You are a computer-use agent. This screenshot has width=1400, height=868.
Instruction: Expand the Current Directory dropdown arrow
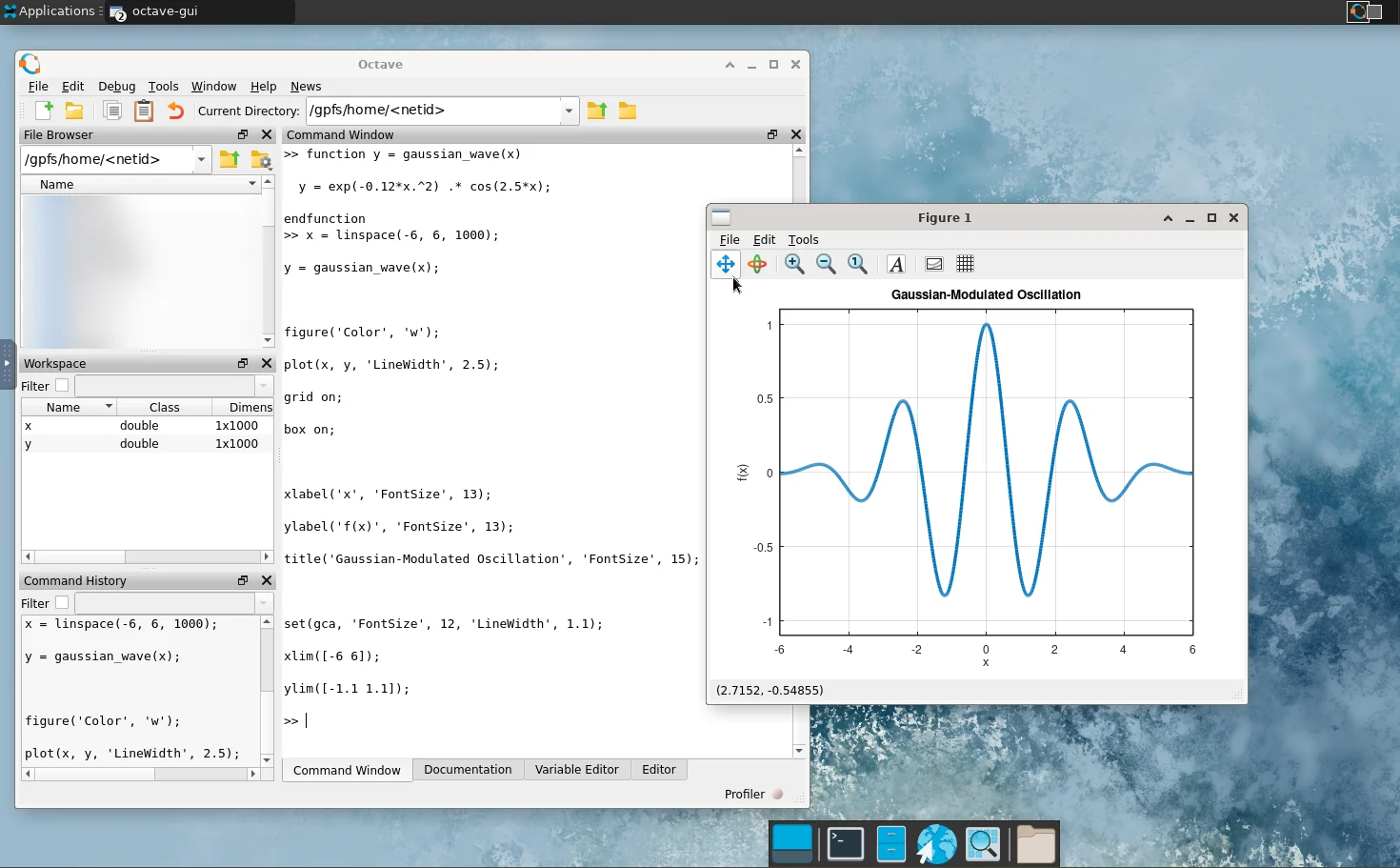(569, 111)
